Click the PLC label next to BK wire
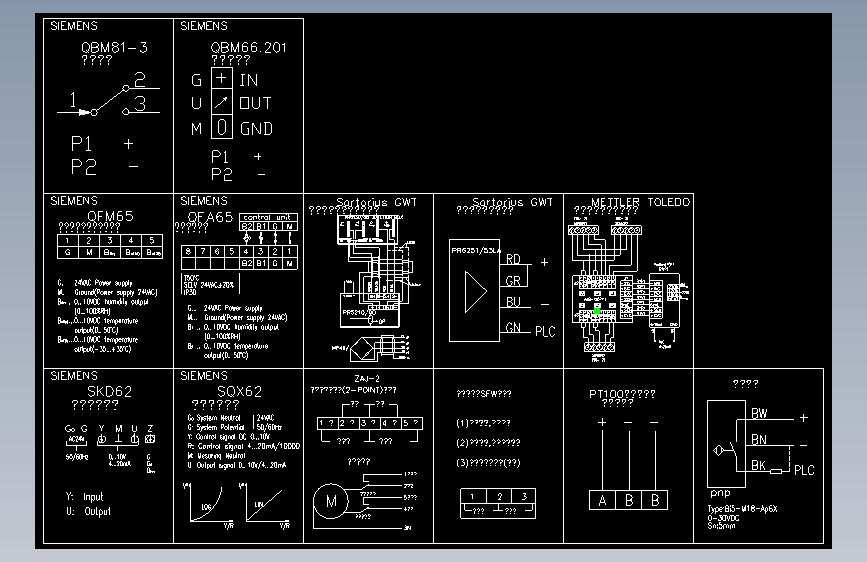 point(804,470)
